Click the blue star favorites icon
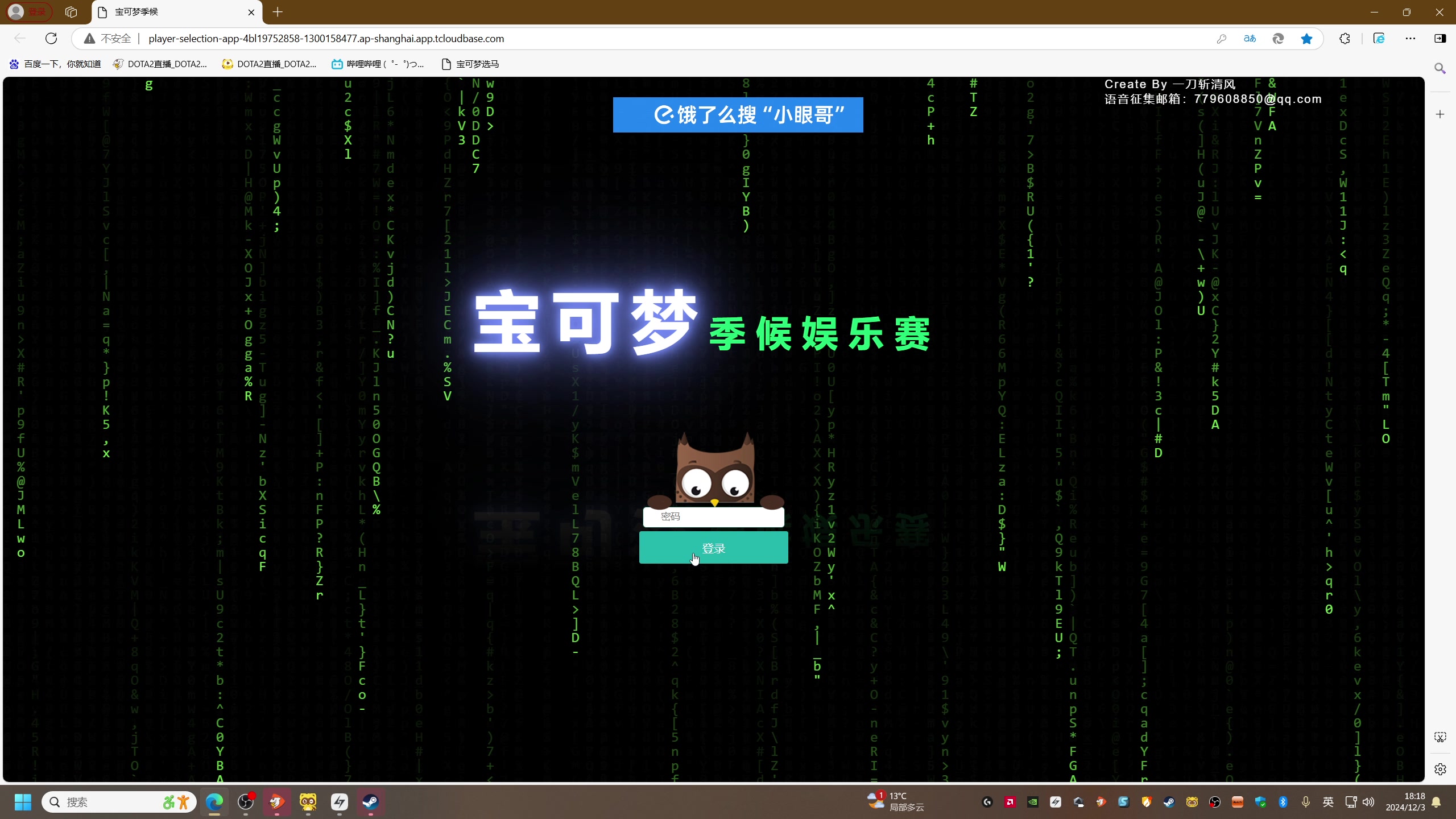The width and height of the screenshot is (1456, 819). click(x=1306, y=38)
